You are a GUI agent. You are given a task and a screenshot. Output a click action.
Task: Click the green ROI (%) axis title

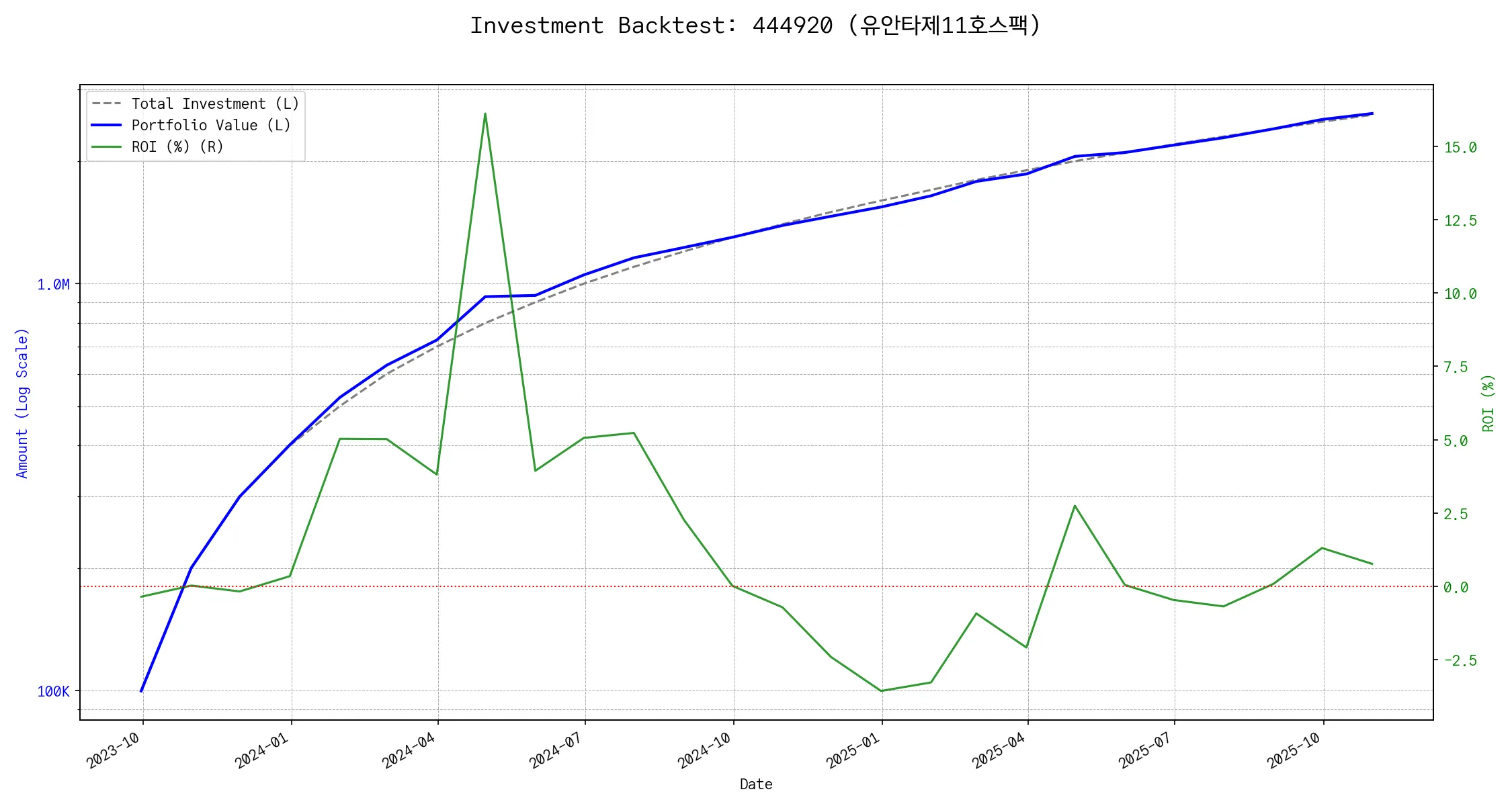(x=1488, y=403)
